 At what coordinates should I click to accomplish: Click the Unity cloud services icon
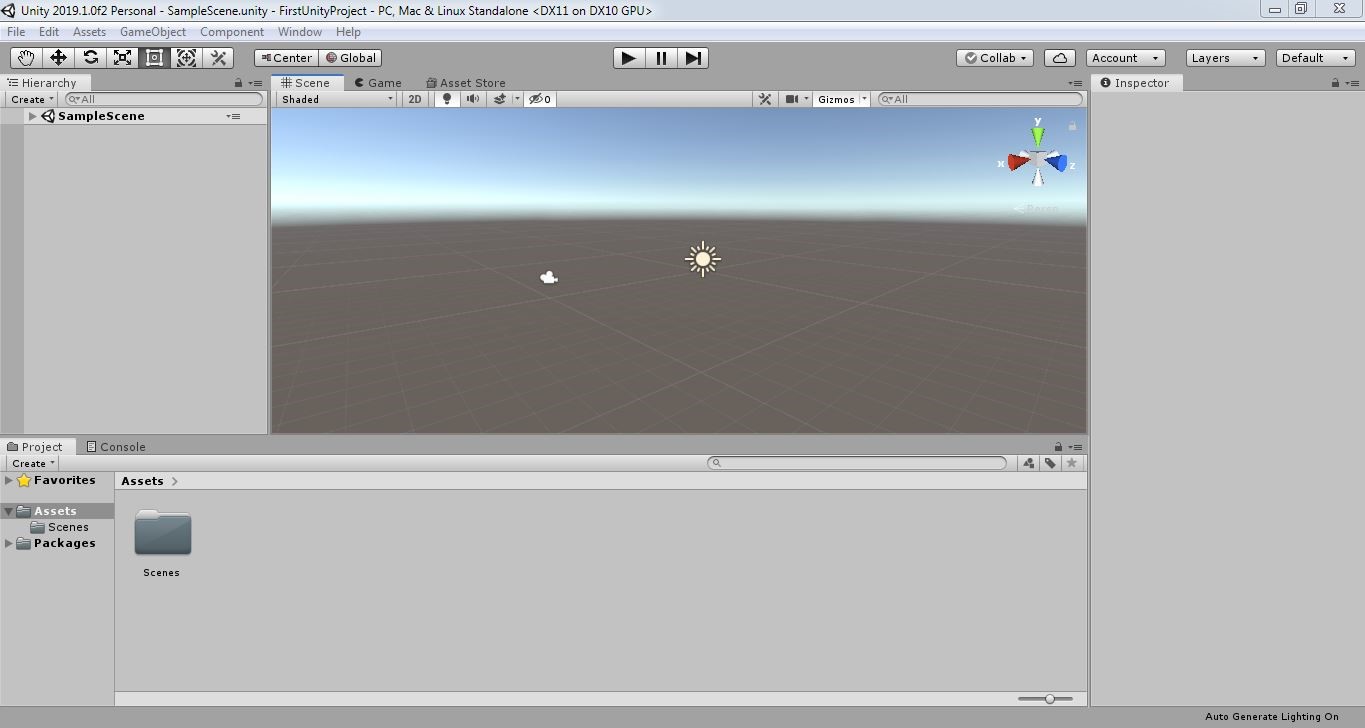pyautogui.click(x=1059, y=57)
